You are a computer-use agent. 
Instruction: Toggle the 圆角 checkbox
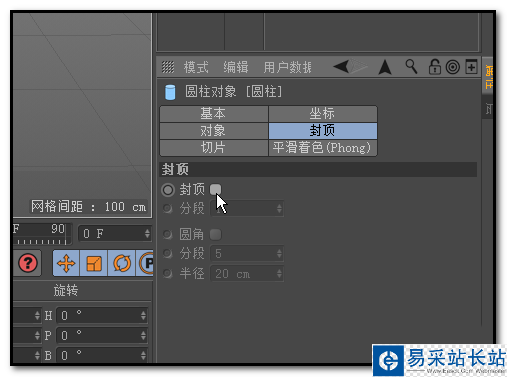coord(216,234)
